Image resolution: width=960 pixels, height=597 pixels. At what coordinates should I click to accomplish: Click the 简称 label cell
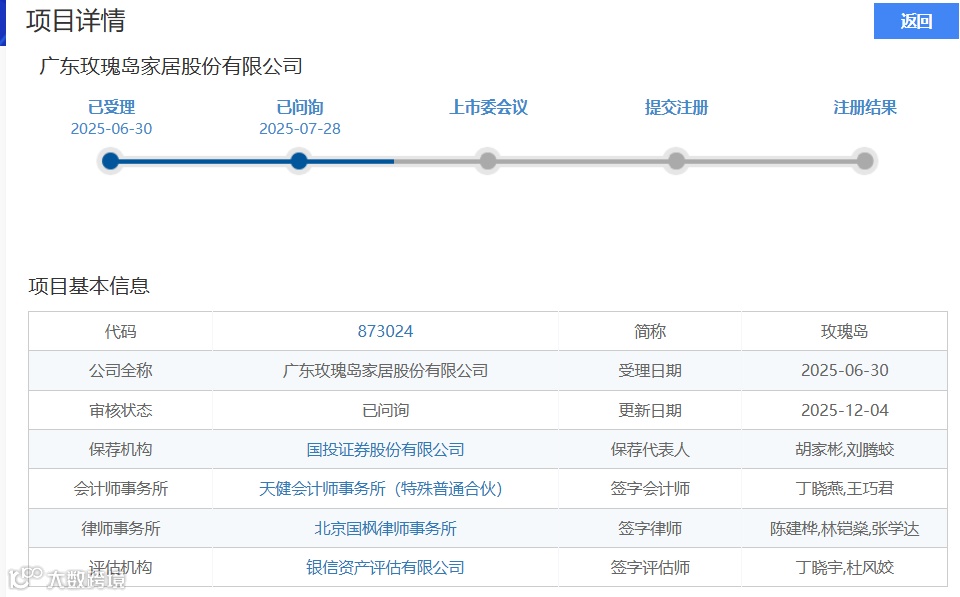(650, 331)
